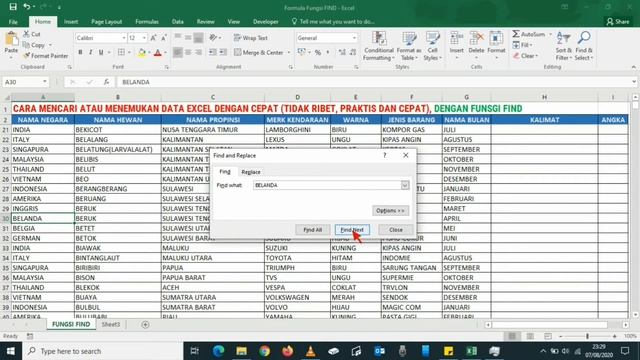Toggle Bold formatting

point(80,52)
